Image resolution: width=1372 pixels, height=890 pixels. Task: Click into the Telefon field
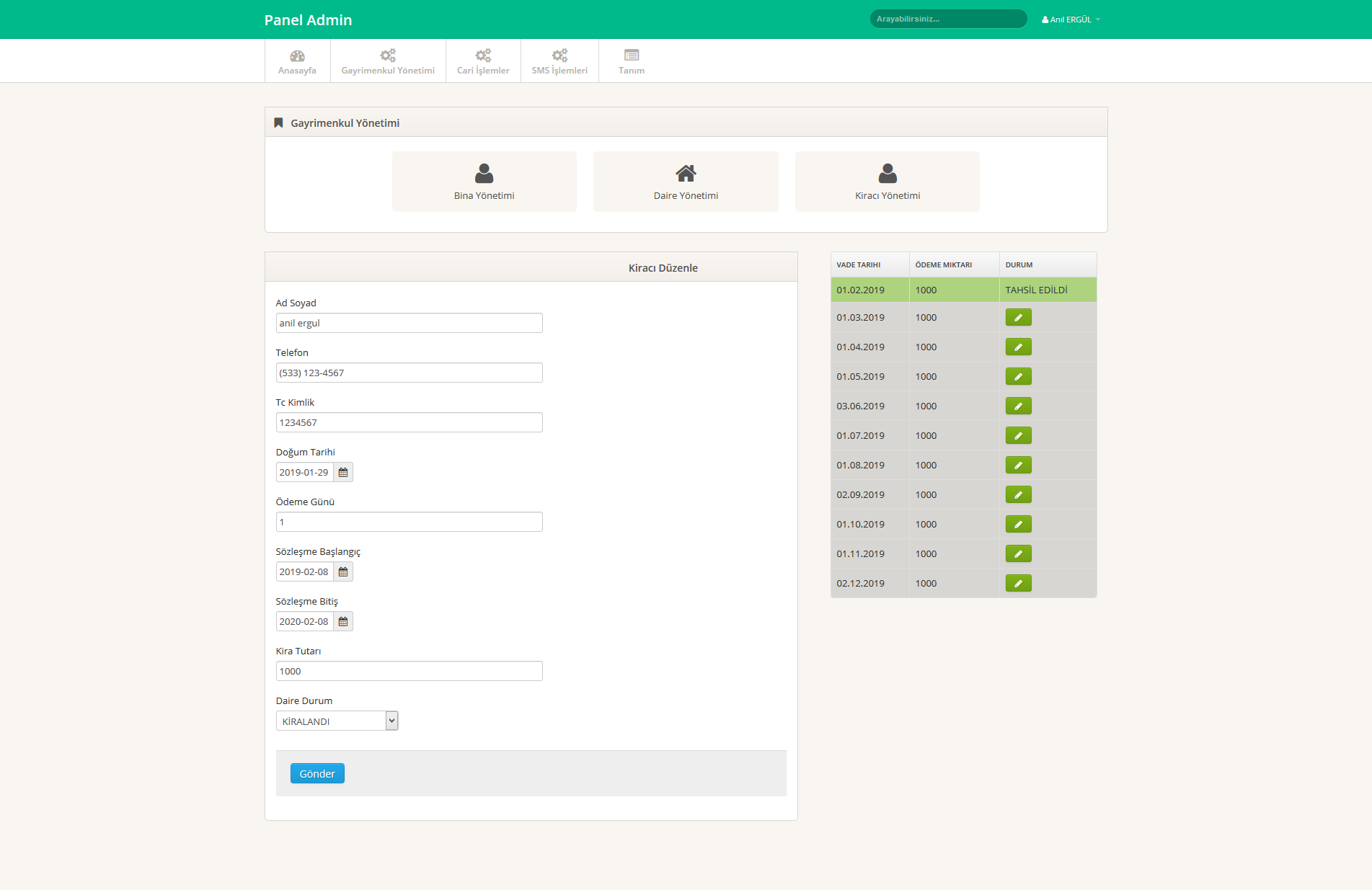(409, 373)
